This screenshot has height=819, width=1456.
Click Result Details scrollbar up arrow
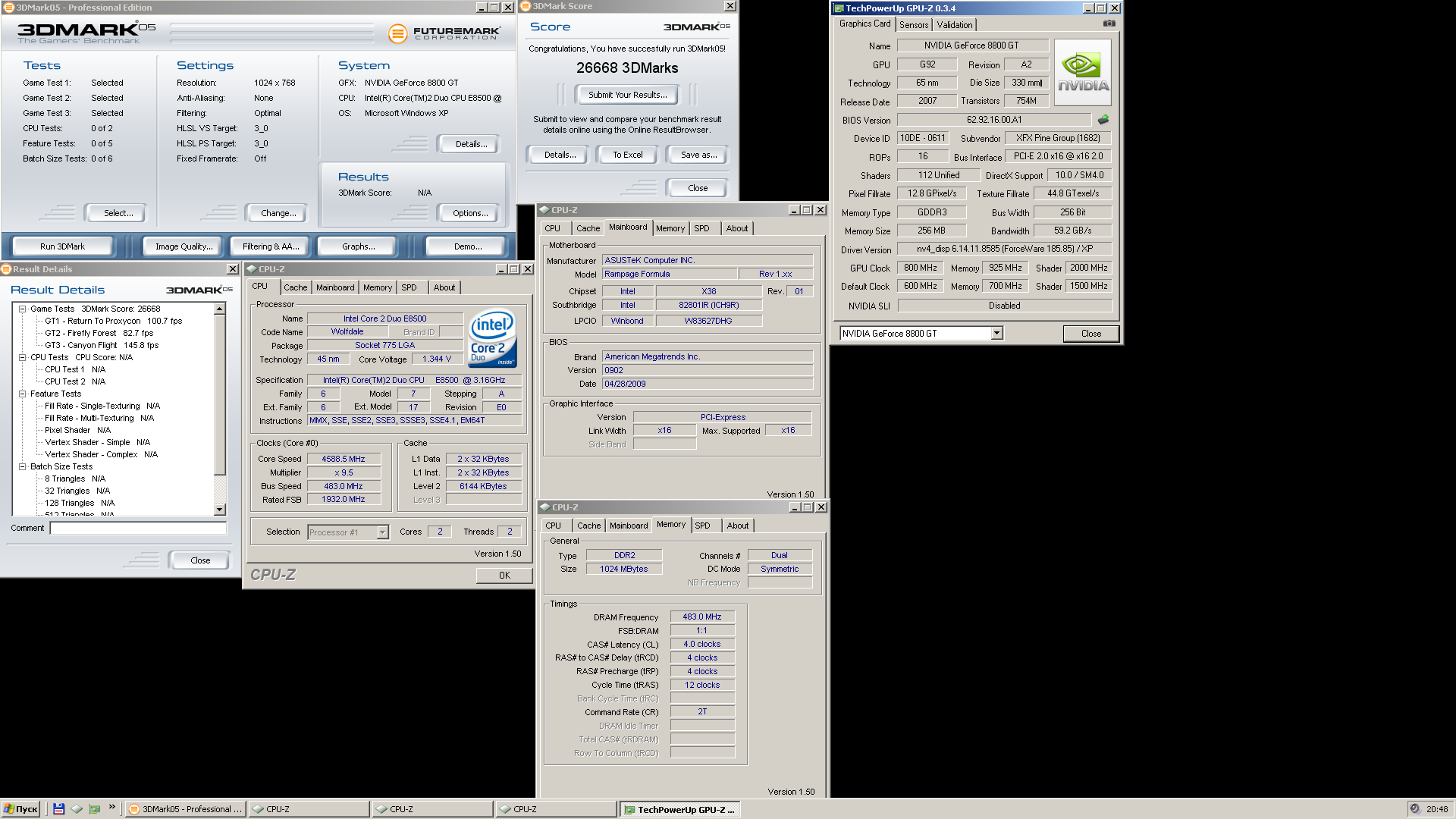point(220,309)
